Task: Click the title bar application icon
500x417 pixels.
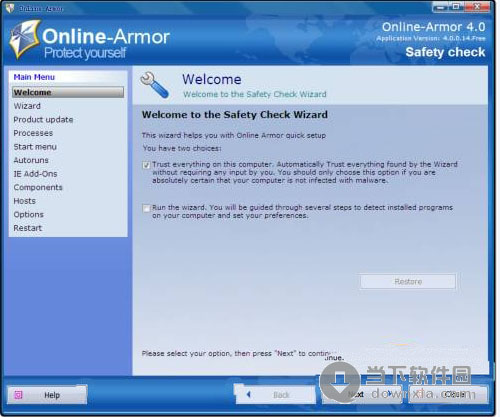Action: click(10, 8)
